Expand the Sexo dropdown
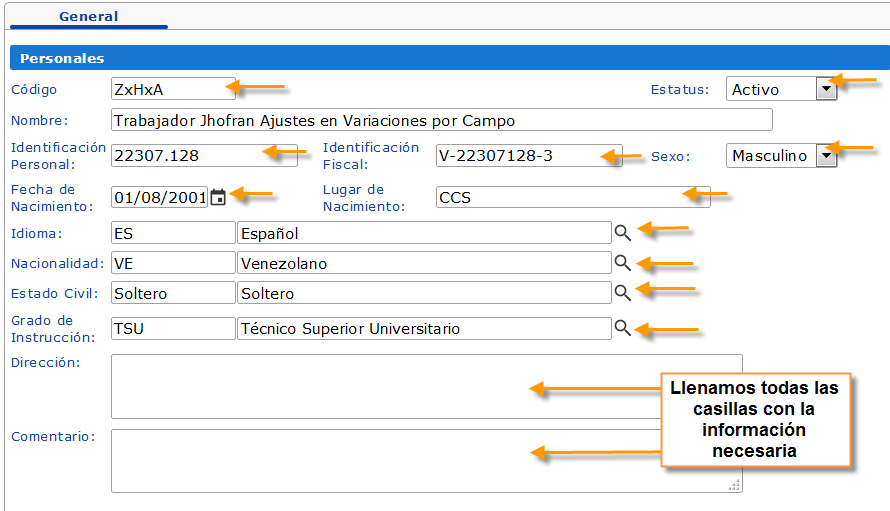The image size is (890, 511). (825, 155)
